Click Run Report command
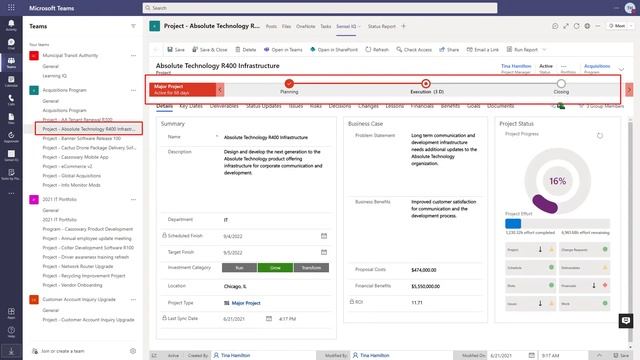Screen dimensions: 640x360 click(522, 49)
